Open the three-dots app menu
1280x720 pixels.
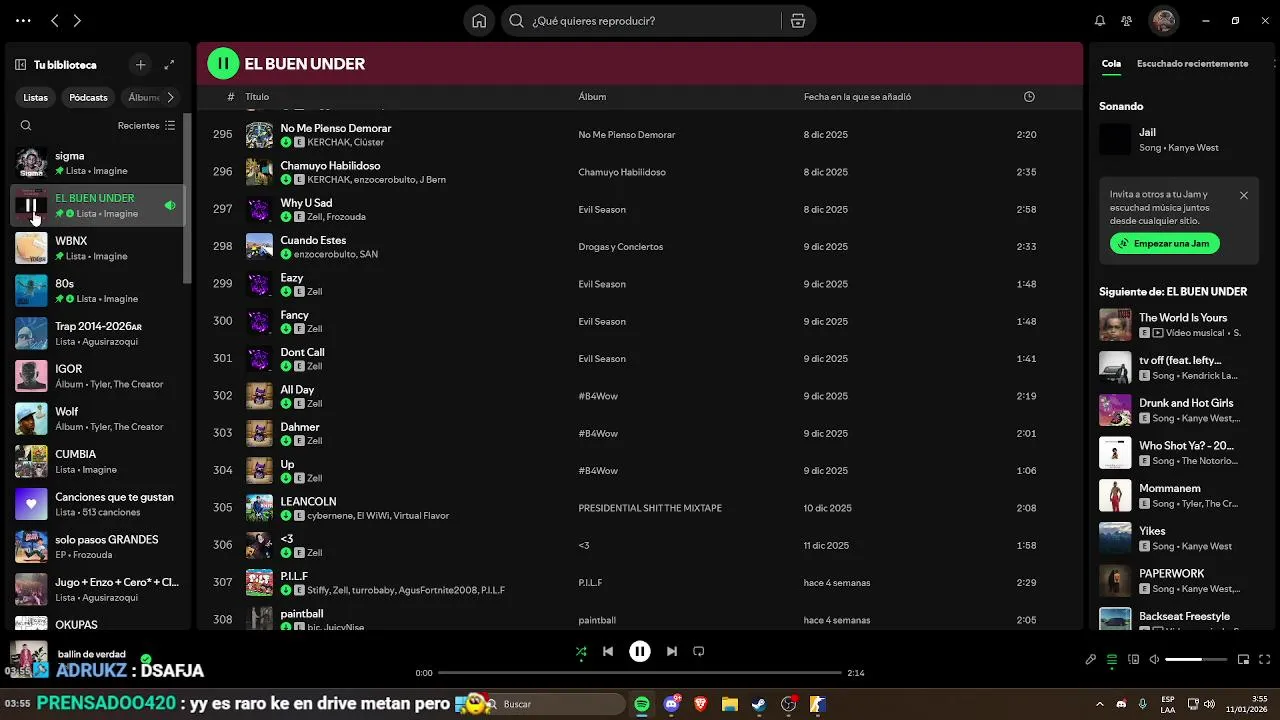click(x=23, y=21)
